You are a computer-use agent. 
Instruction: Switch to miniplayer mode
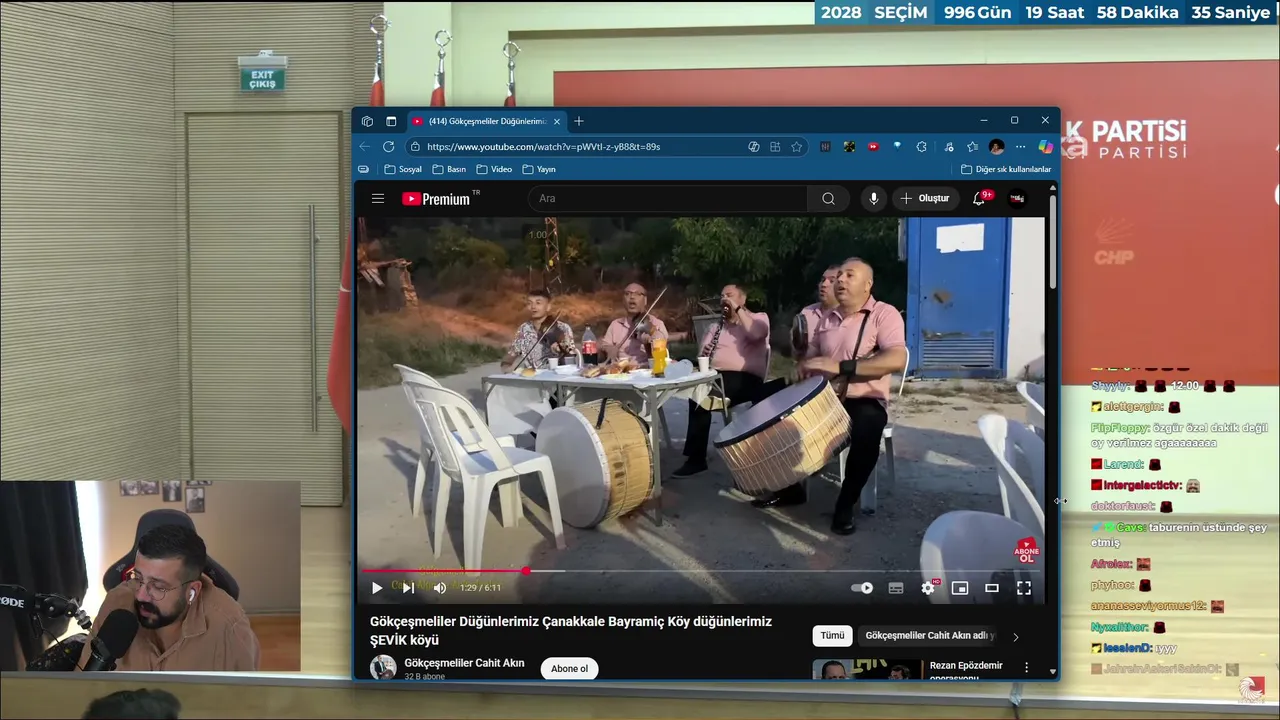(960, 588)
